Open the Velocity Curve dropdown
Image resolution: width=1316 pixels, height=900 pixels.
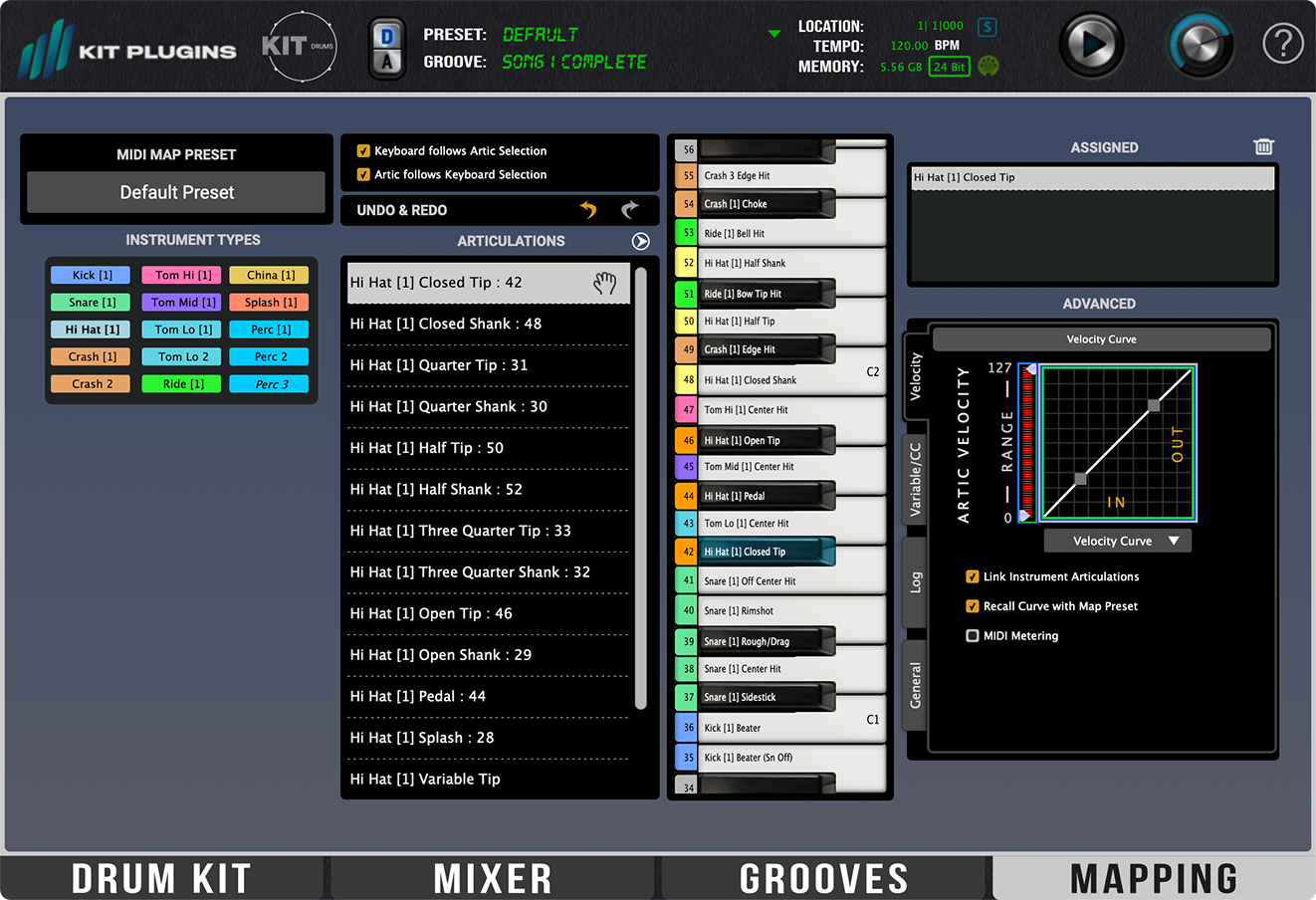point(1117,541)
